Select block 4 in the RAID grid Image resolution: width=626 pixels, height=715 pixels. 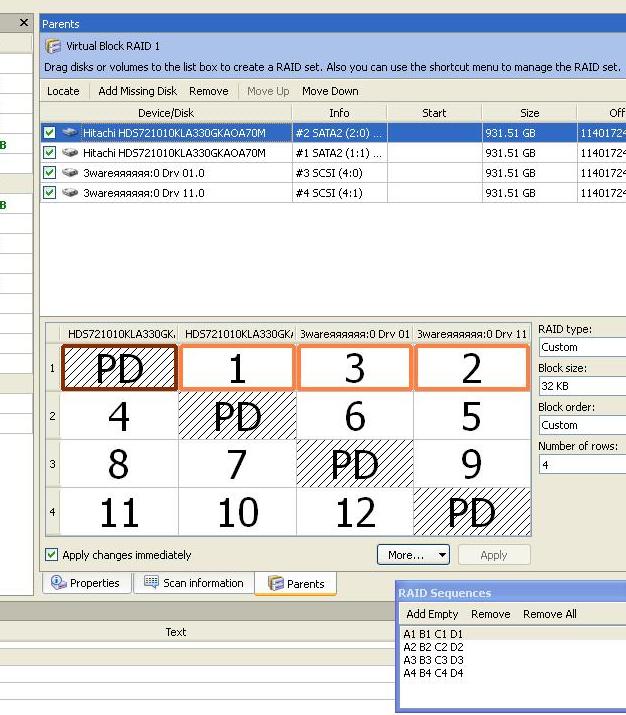(119, 416)
